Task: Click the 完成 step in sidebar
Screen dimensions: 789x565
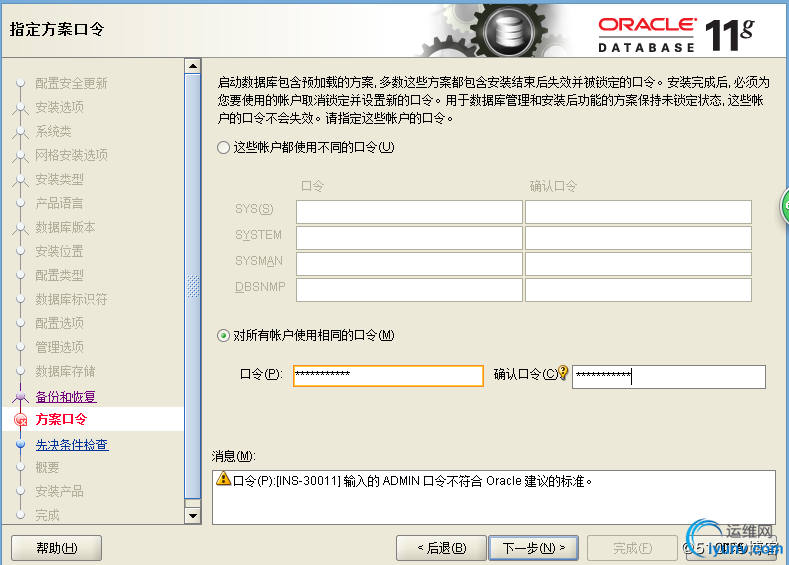Action: [47, 515]
